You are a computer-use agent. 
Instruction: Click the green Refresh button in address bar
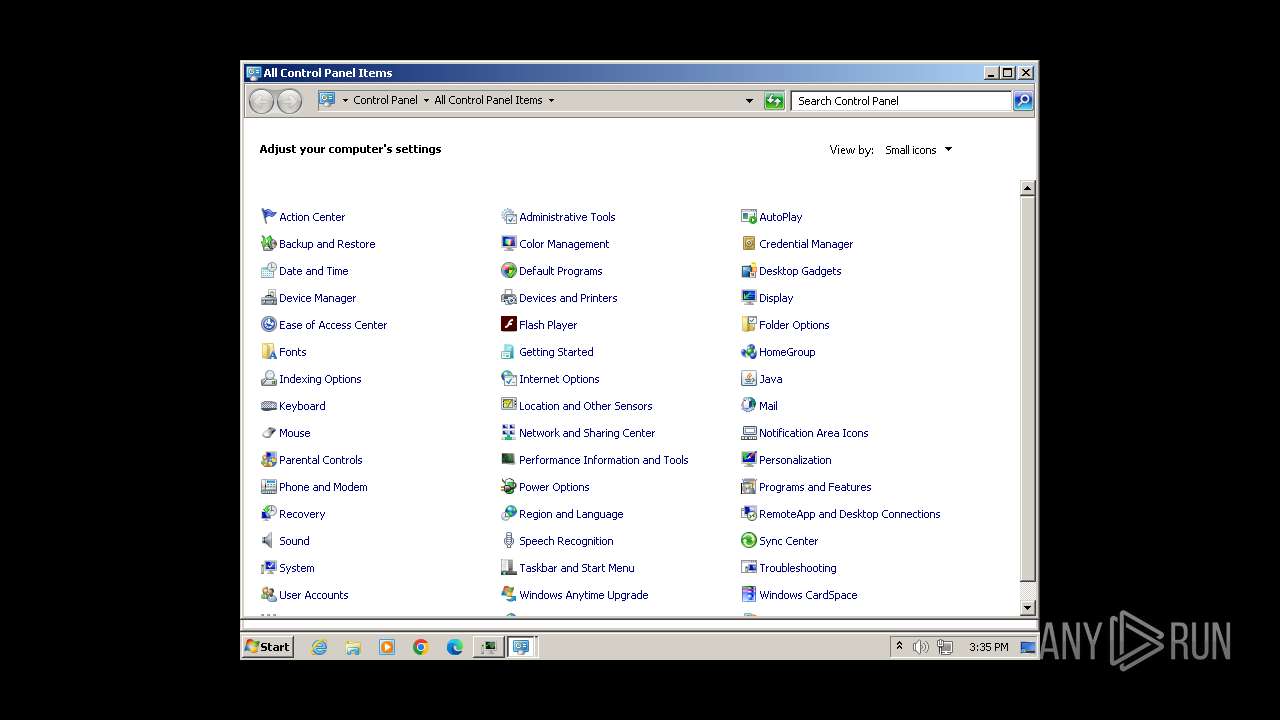tap(774, 100)
